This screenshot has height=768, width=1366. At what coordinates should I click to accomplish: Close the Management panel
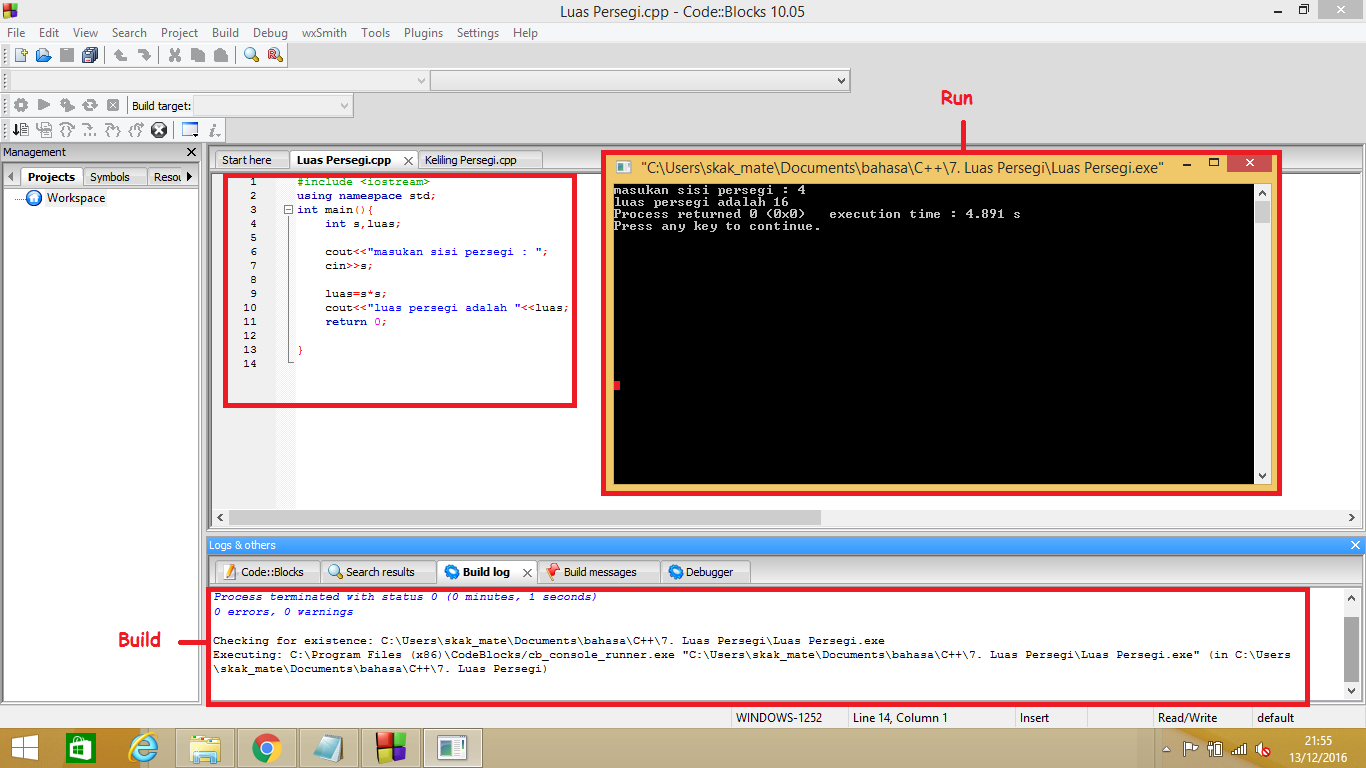(x=192, y=152)
